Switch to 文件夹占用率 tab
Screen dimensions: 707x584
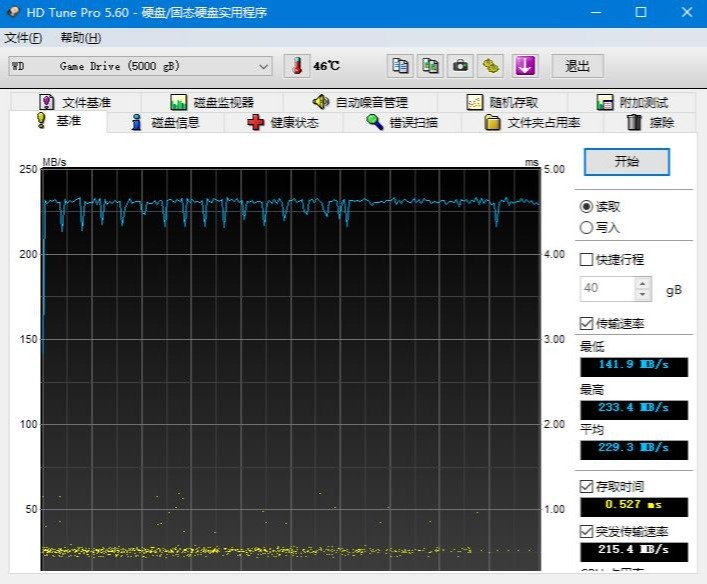pyautogui.click(x=532, y=122)
